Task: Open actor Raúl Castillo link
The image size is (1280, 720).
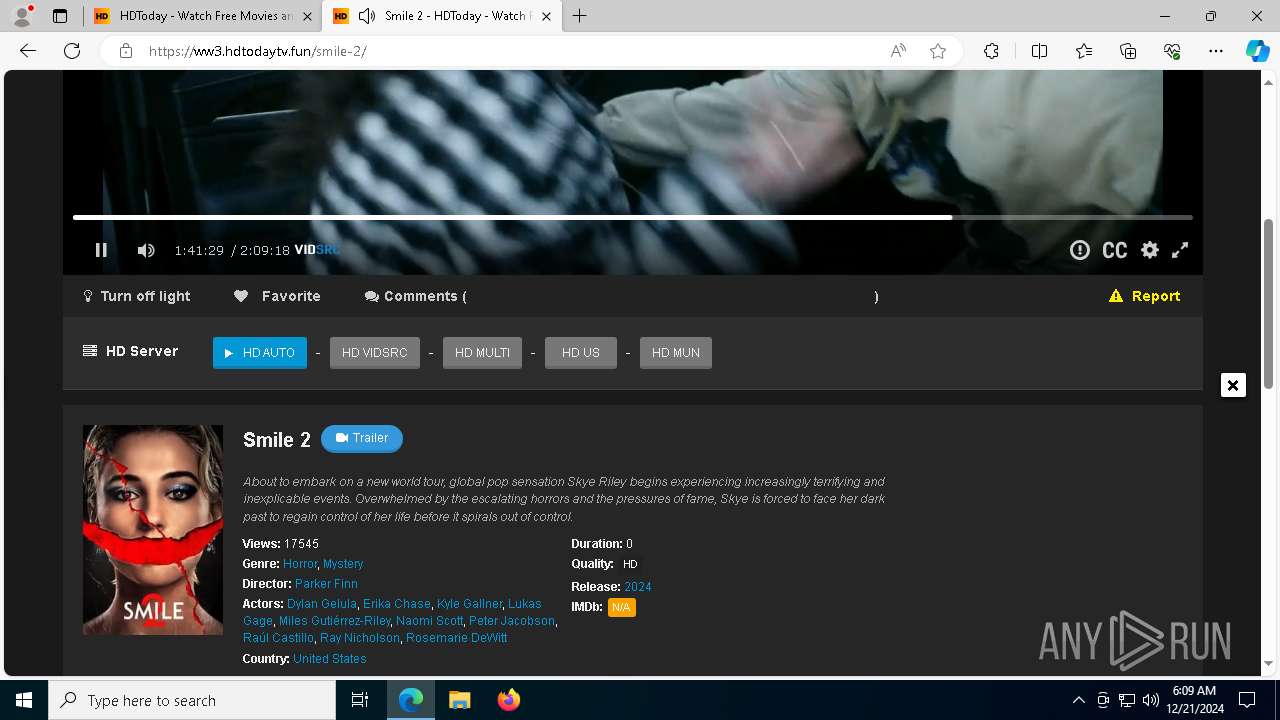Action: (278, 638)
